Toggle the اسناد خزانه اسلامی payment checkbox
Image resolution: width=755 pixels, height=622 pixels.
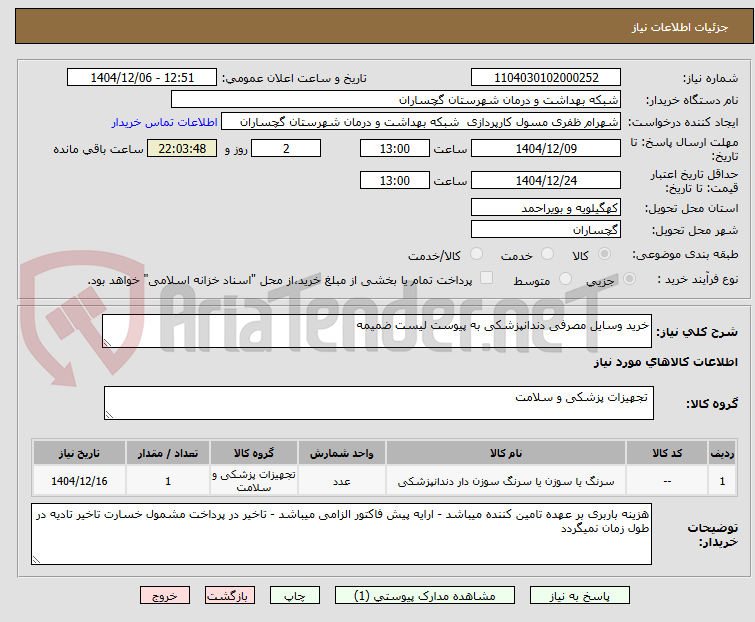487,278
